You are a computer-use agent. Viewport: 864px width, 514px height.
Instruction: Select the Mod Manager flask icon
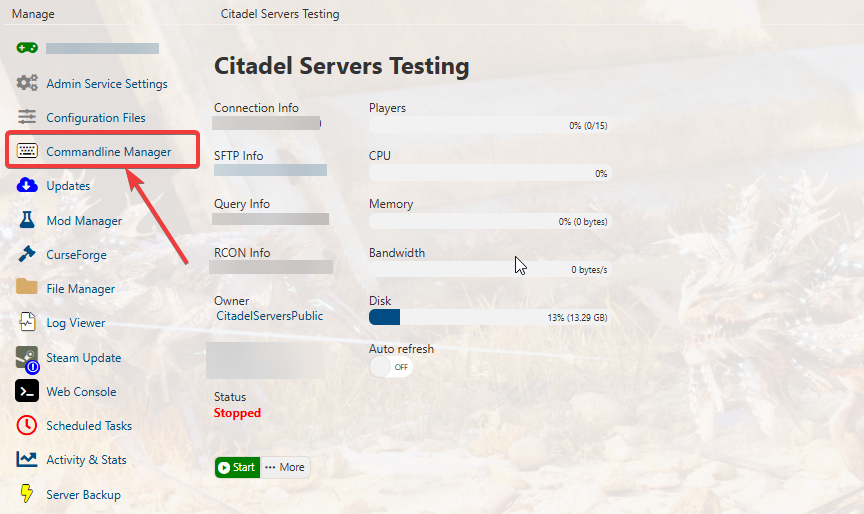point(27,220)
